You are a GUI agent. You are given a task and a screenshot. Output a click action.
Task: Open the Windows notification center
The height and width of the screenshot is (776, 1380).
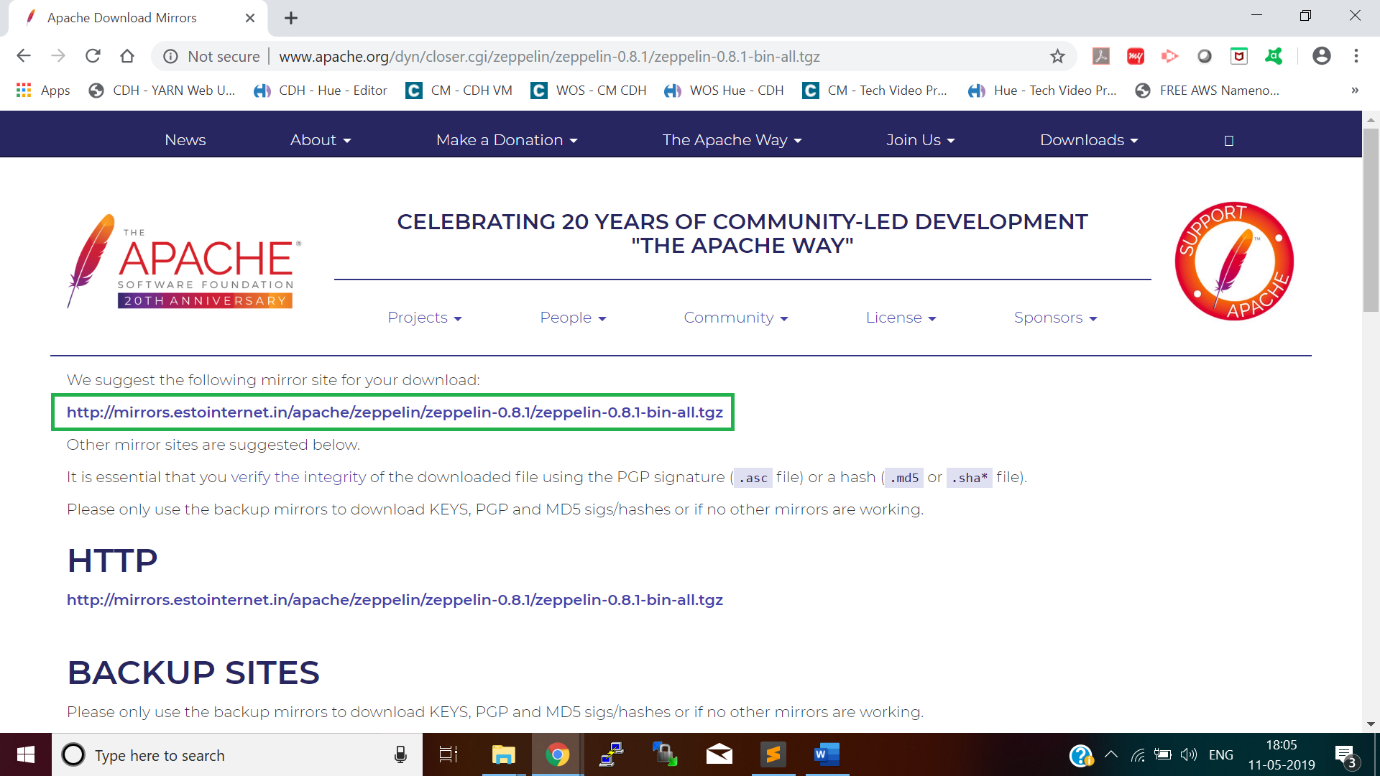pyautogui.click(x=1345, y=755)
